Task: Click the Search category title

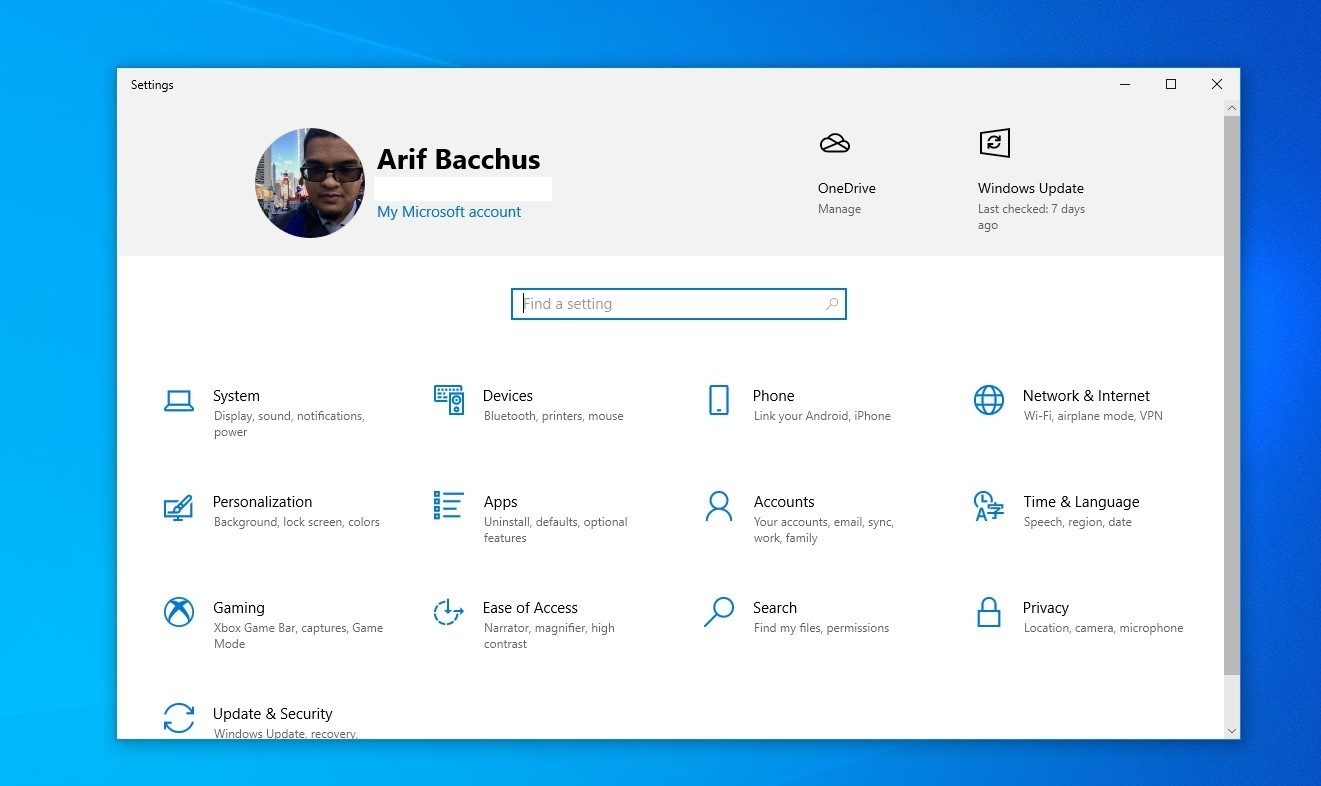Action: [x=775, y=608]
